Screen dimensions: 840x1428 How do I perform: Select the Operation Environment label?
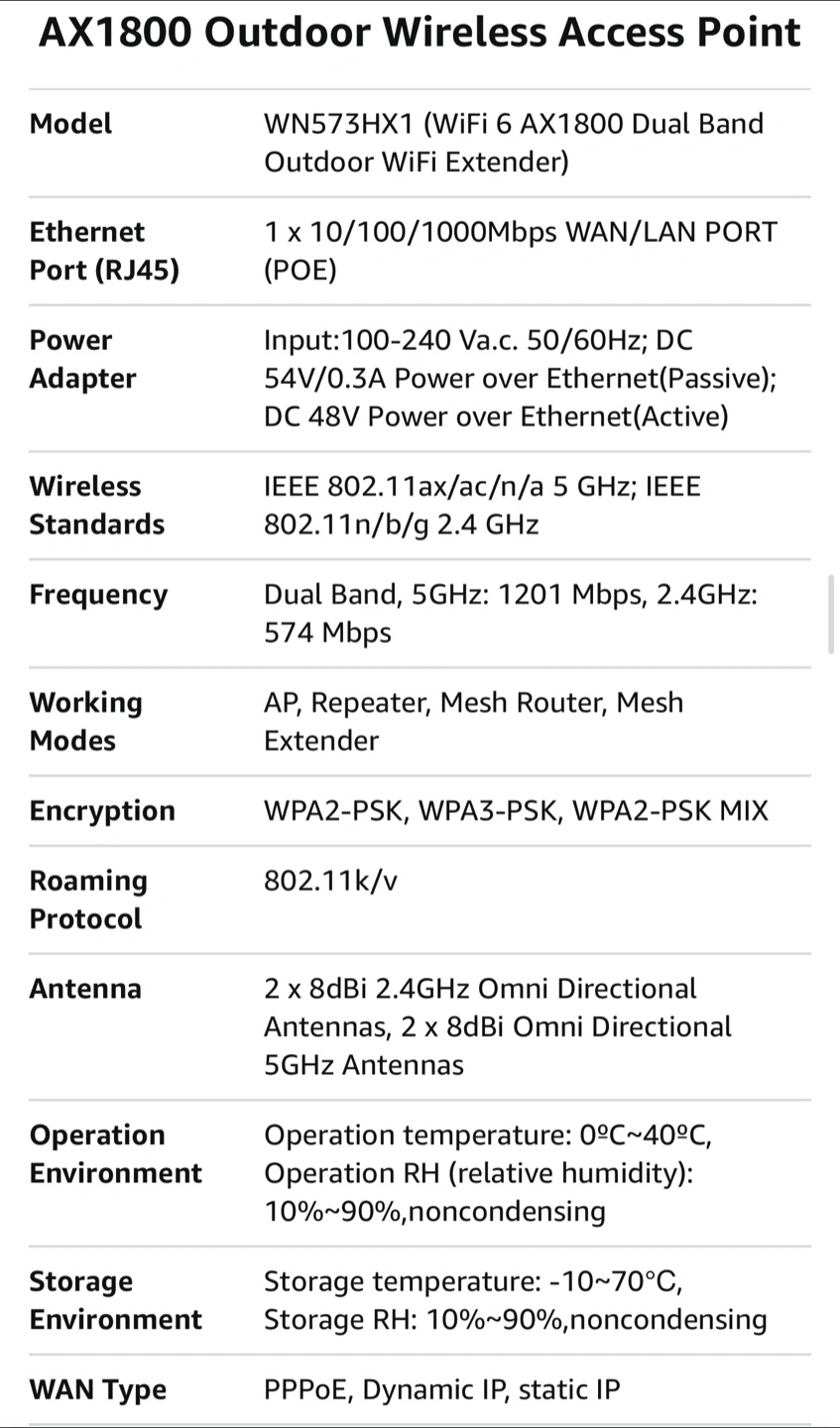[115, 1153]
